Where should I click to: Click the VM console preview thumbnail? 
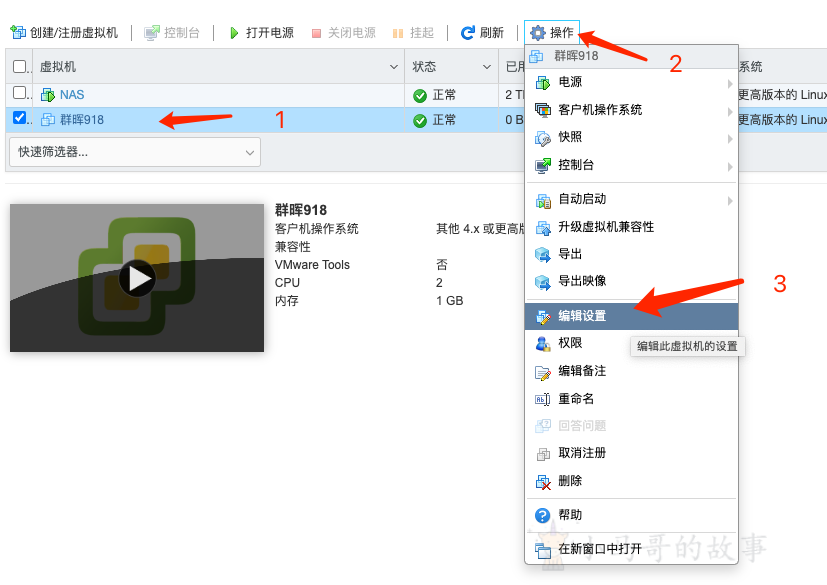click(x=137, y=278)
